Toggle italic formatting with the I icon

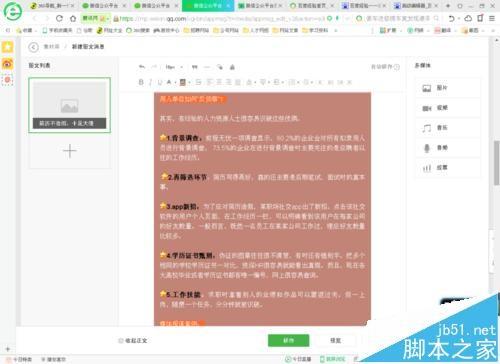(150, 82)
